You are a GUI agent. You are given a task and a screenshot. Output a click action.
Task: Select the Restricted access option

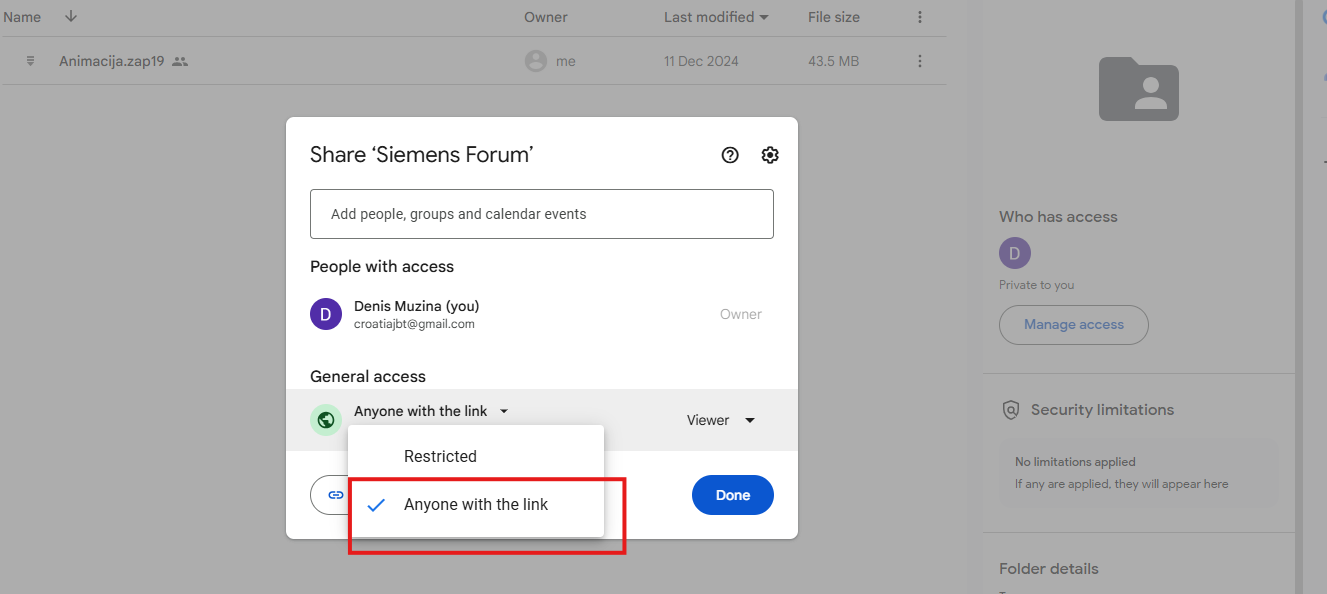(x=440, y=456)
